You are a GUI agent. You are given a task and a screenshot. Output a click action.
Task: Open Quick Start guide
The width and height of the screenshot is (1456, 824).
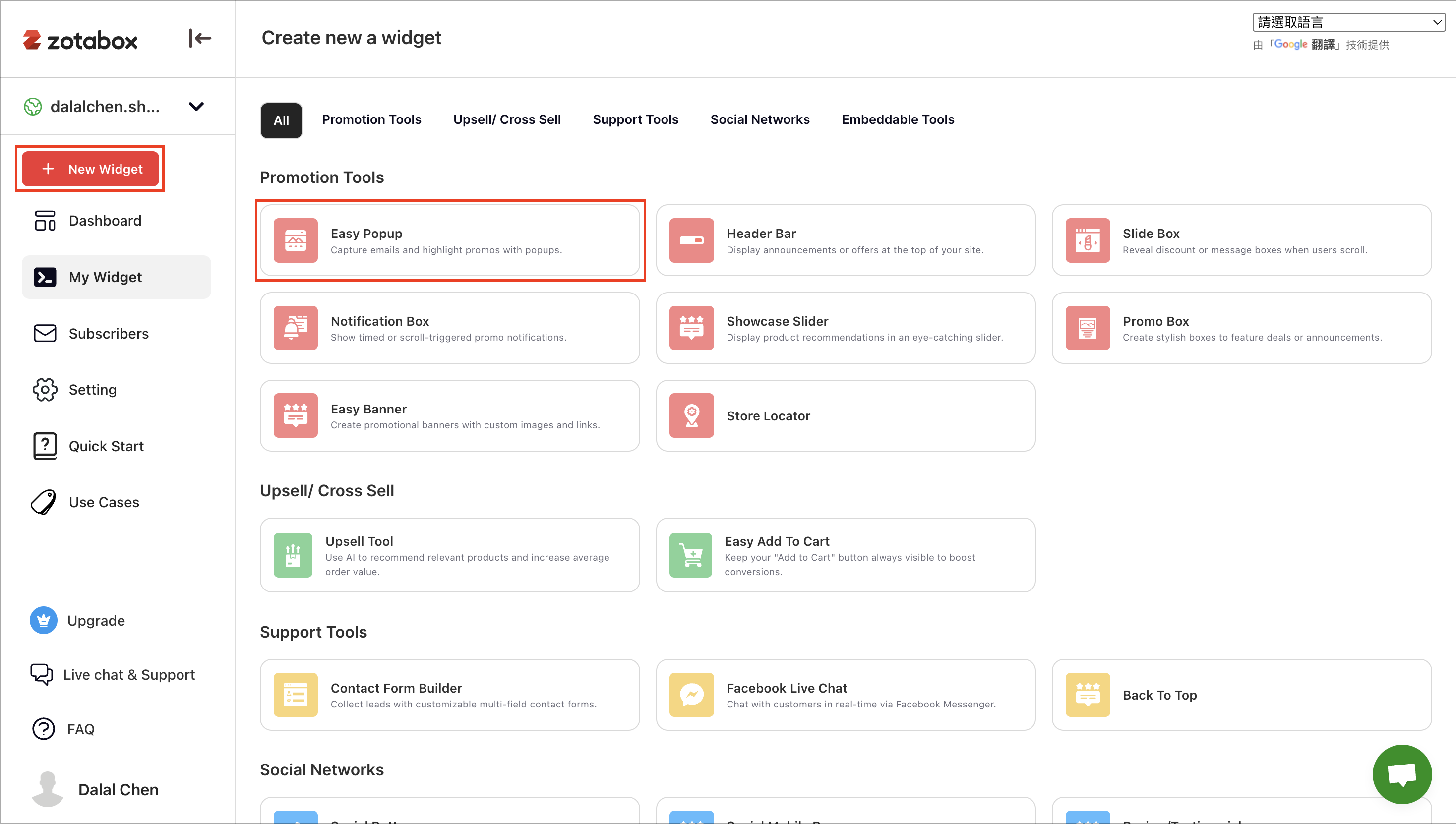click(x=107, y=446)
